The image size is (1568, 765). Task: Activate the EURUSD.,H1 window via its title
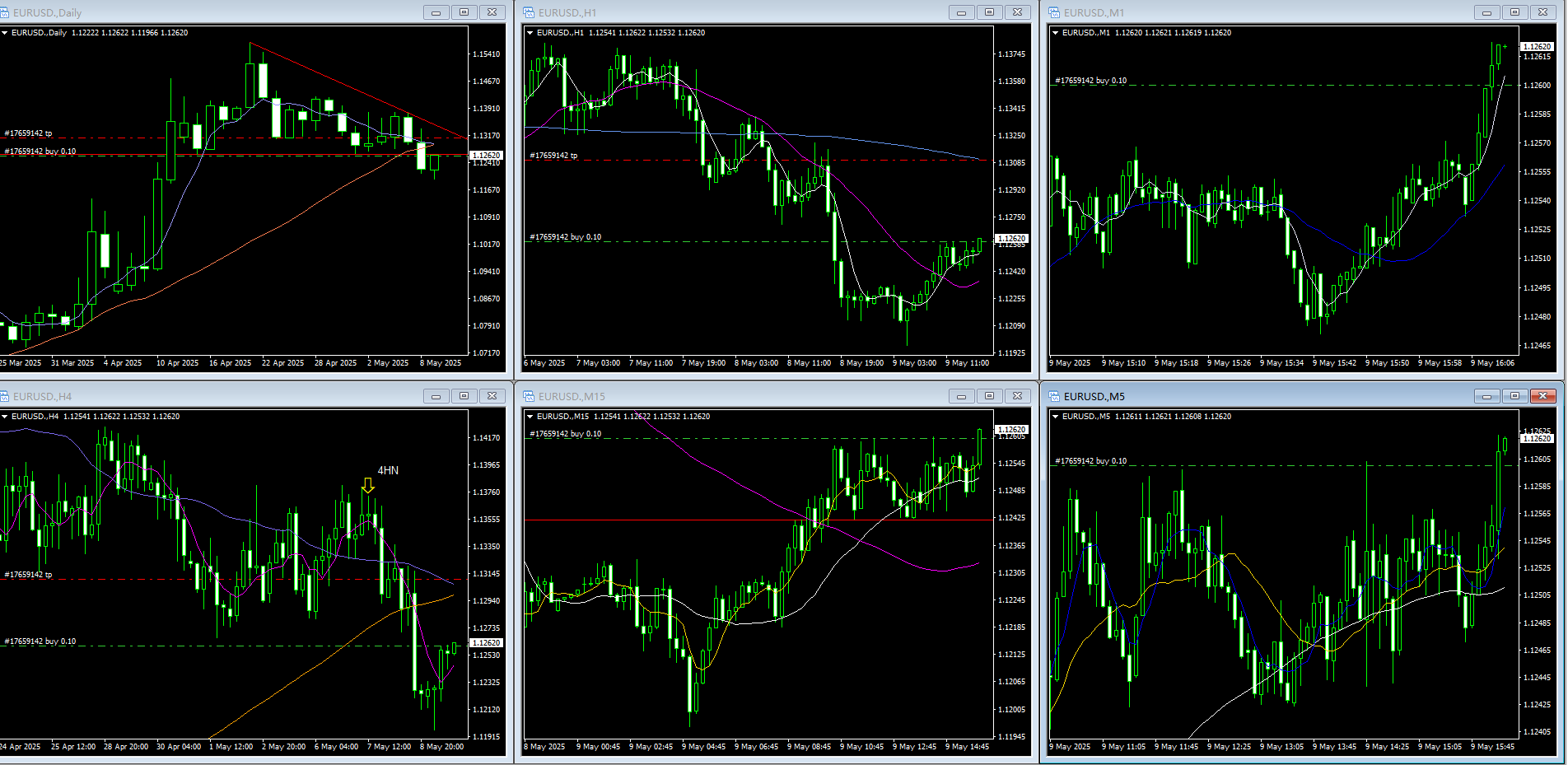[x=567, y=13]
